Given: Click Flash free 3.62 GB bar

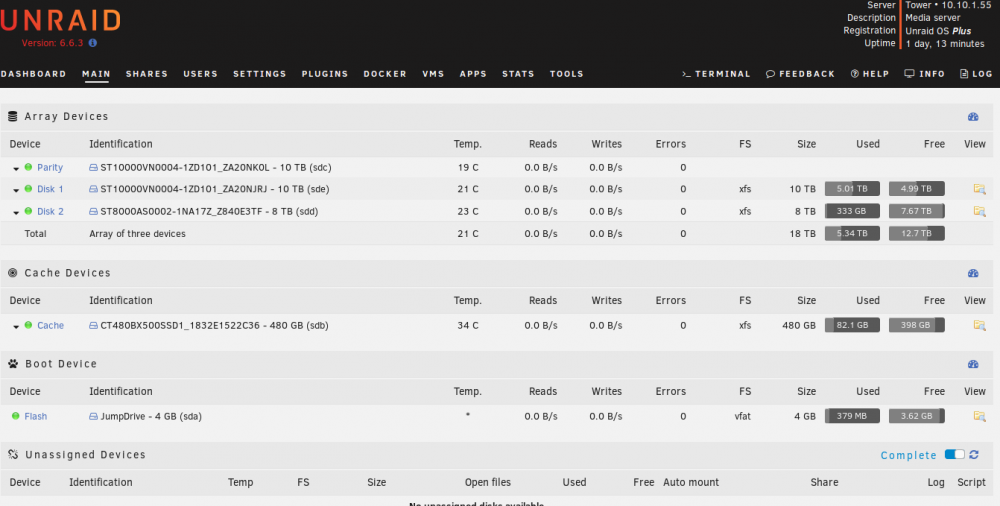Looking at the screenshot, I should click(916, 416).
